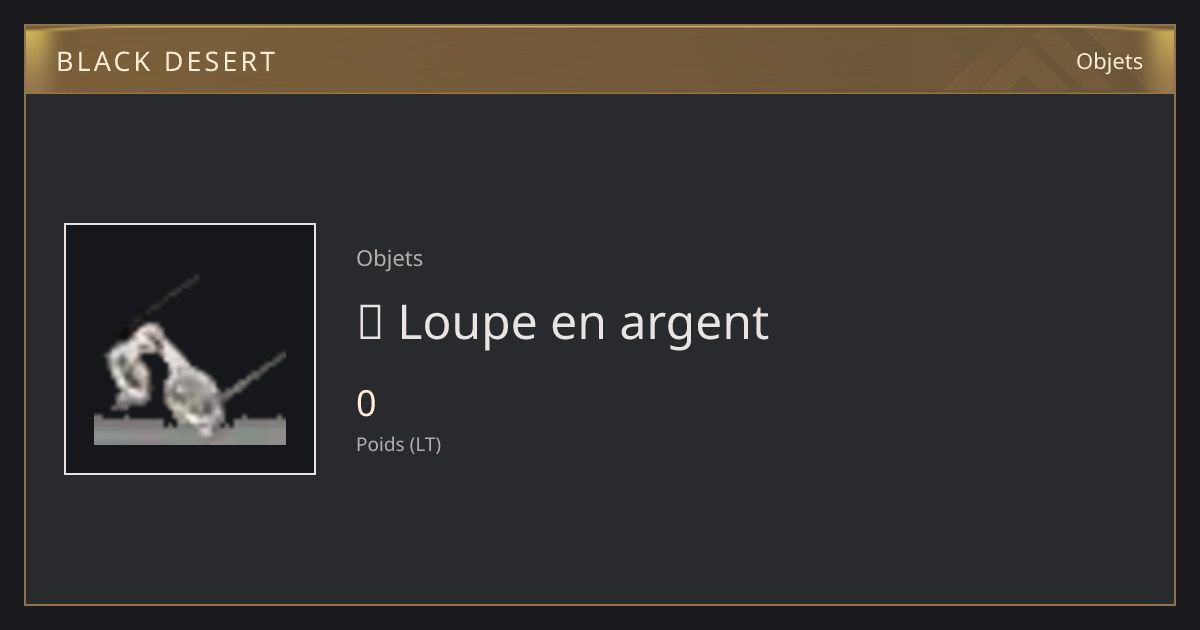The image size is (1200, 630).
Task: Click the Poids (LT) label
Action: coord(398,444)
